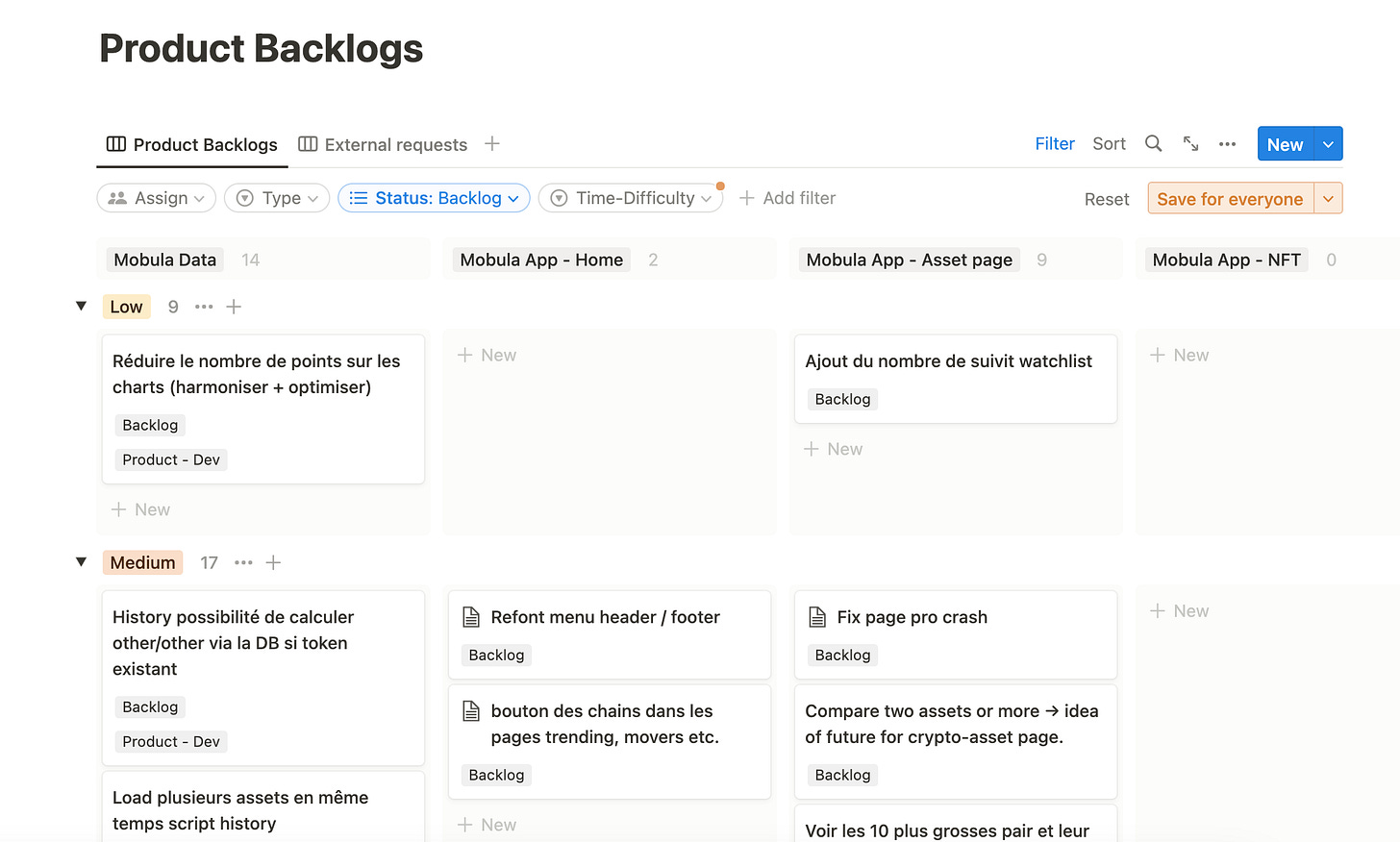This screenshot has height=842, width=1400.
Task: Click Mobula App - Home column header
Action: 541,260
